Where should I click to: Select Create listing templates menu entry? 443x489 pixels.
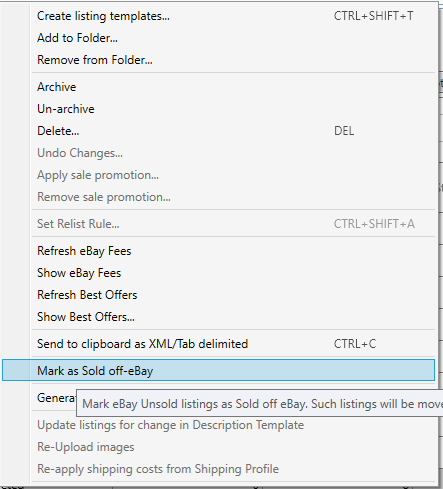point(218,16)
